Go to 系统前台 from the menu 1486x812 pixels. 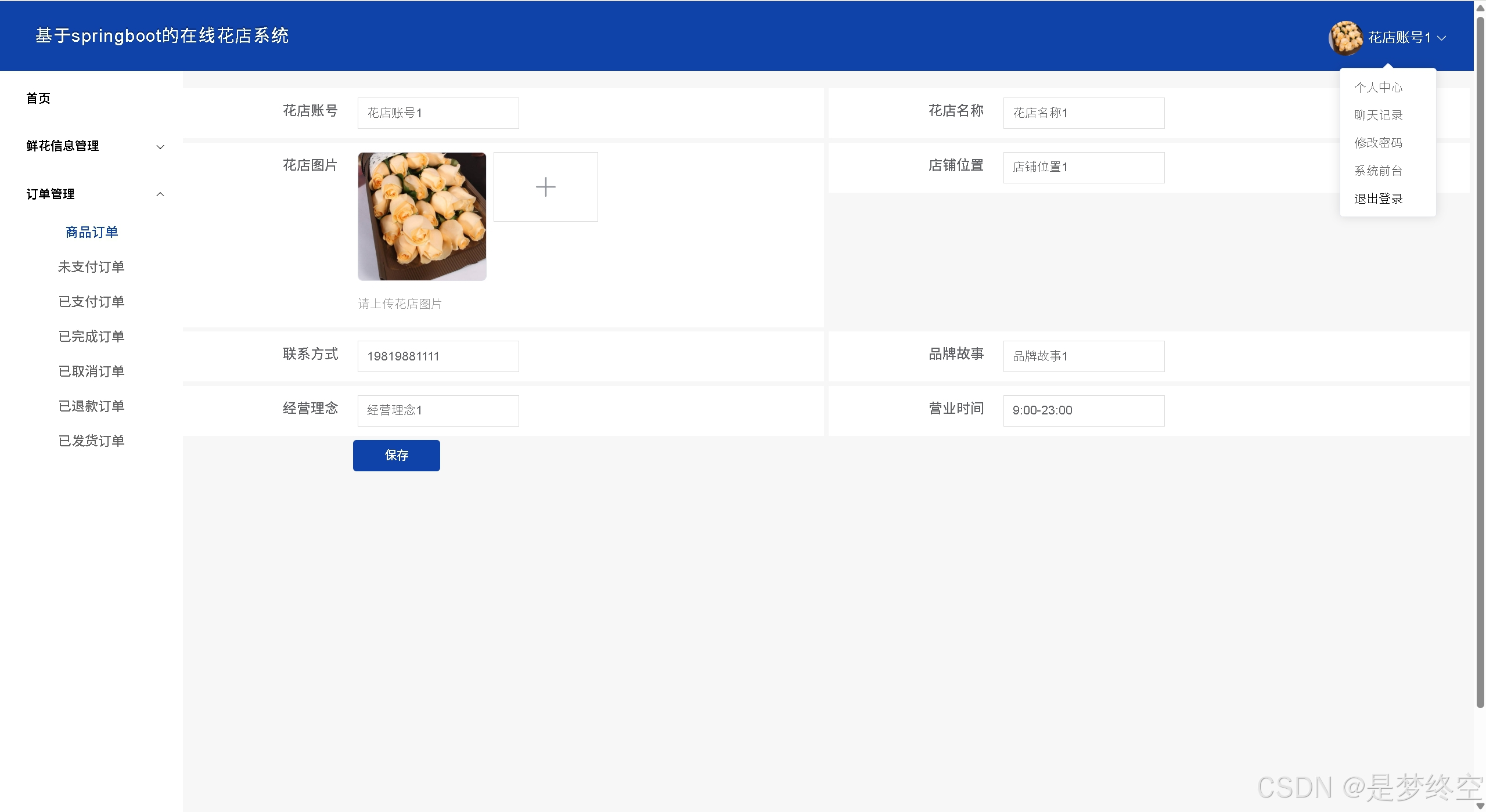pyautogui.click(x=1379, y=170)
